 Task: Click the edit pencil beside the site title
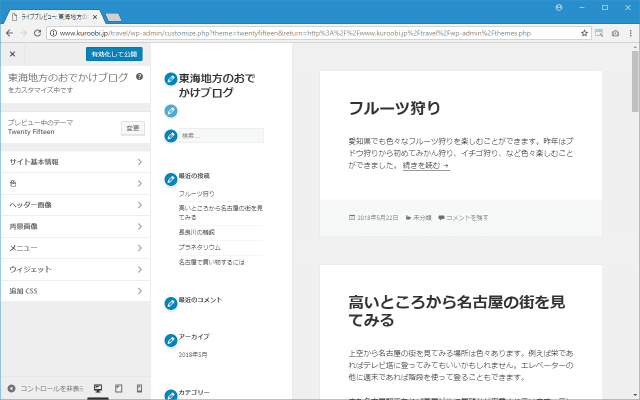[x=171, y=78]
